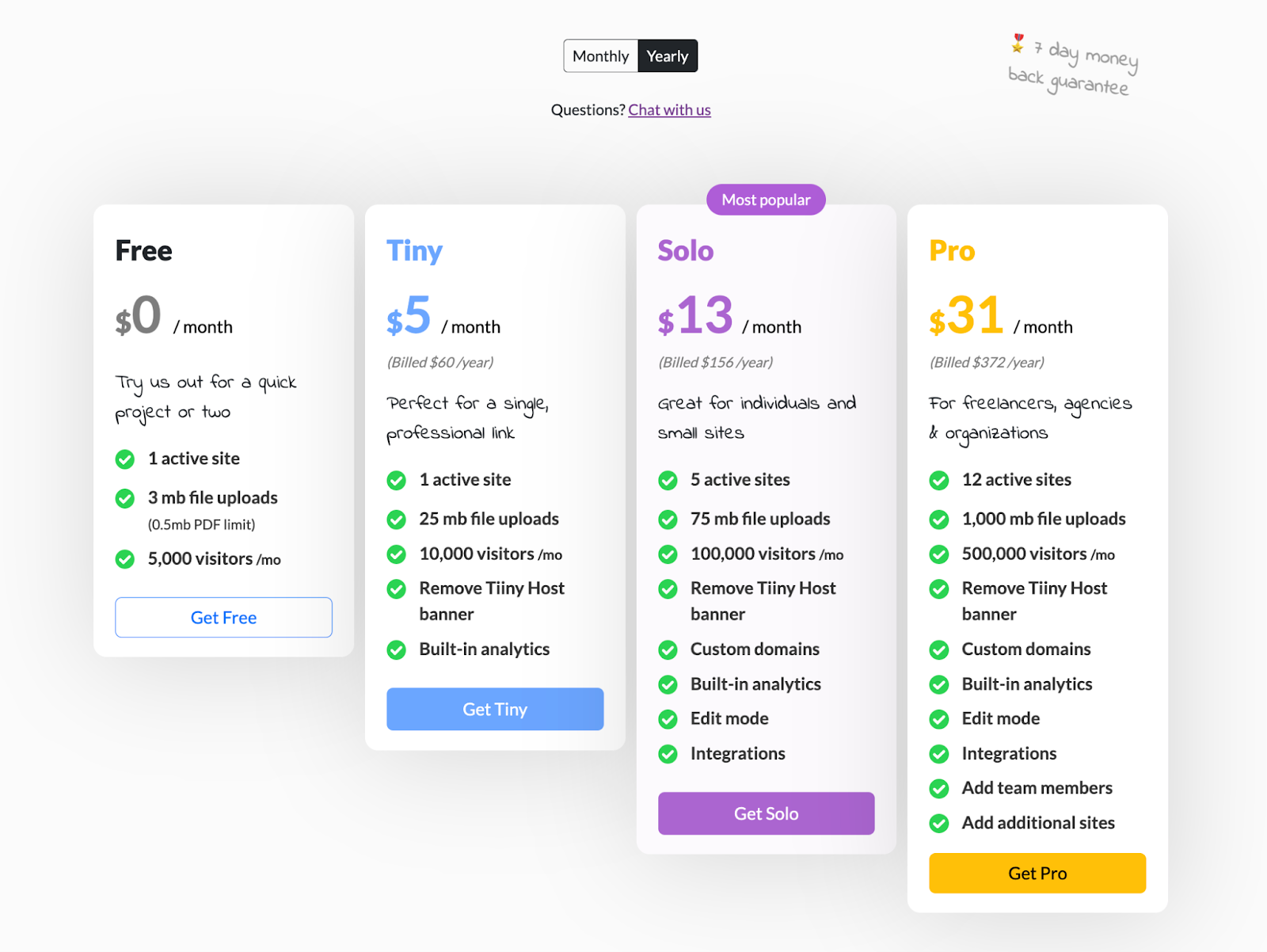Click check icon next to 5,000 visitors

[125, 559]
